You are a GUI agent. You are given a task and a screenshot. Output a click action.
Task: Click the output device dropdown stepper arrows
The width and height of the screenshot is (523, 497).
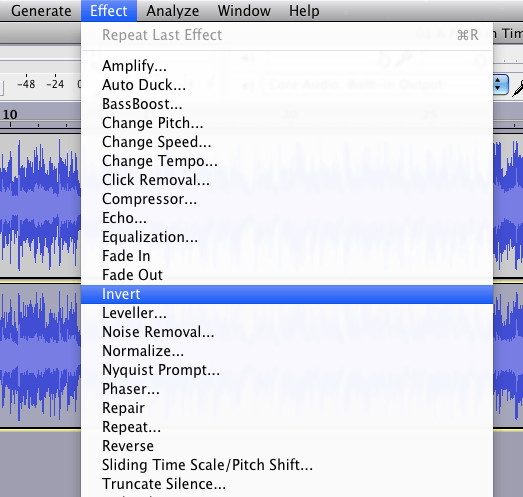click(500, 84)
